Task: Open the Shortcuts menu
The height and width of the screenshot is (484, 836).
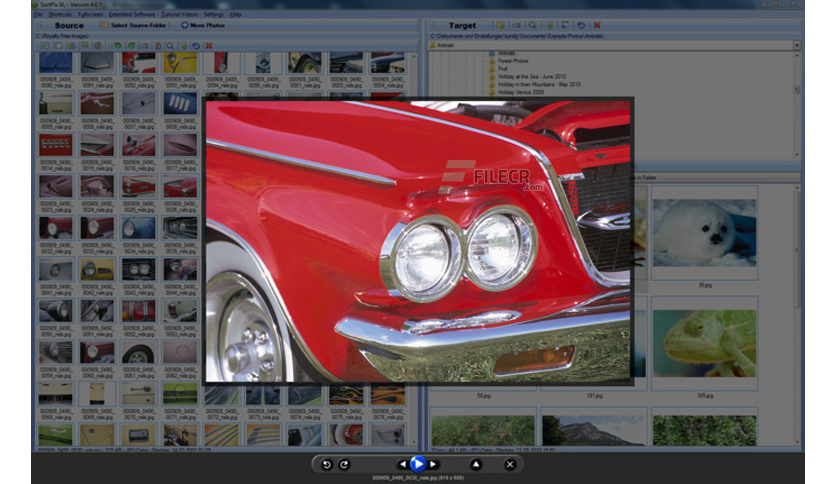Action: (60, 14)
